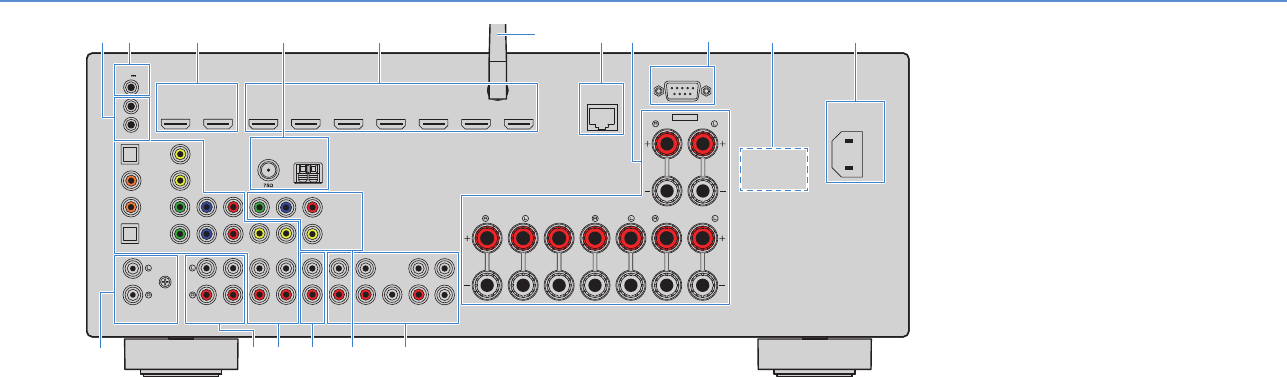1287x377 pixels.
Task: Click the single jack at top-left corner
Action: tap(131, 86)
